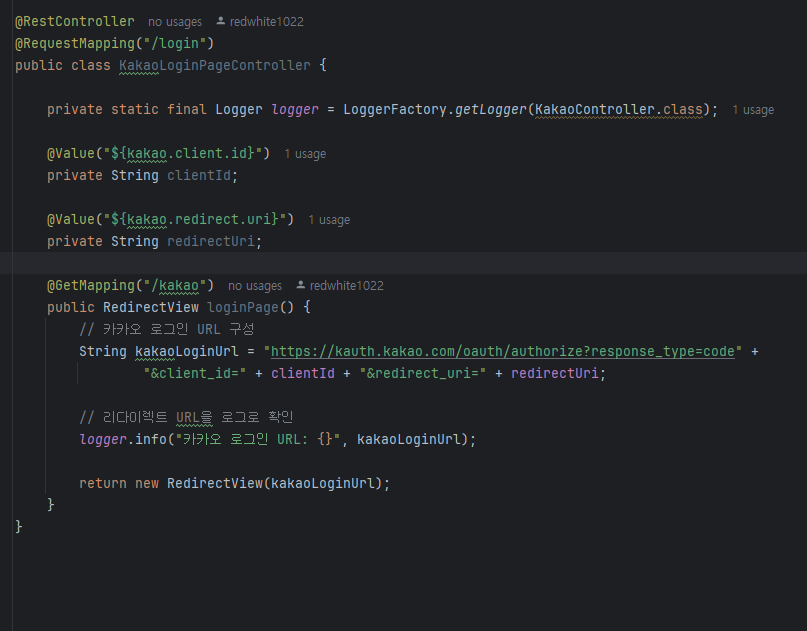The height and width of the screenshot is (631, 807).
Task: Click the author icon beside redwhite1022 on loginPage
Action: [x=301, y=285]
